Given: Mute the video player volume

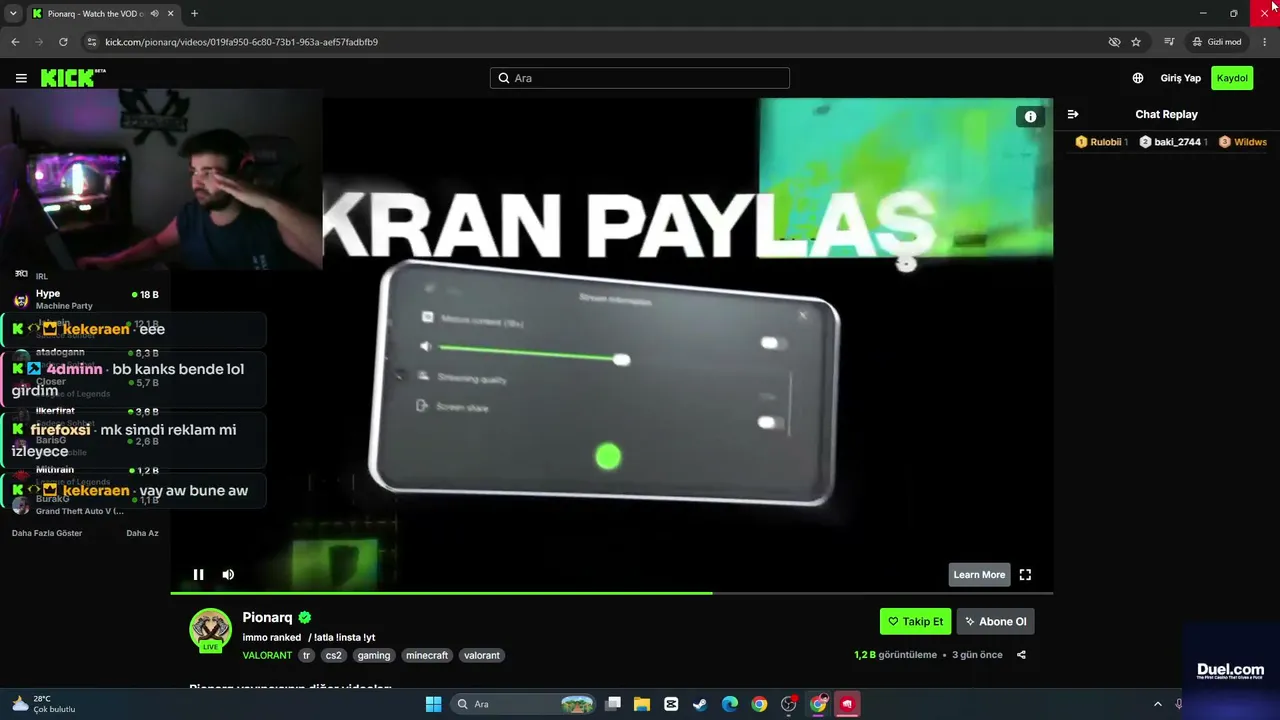Looking at the screenshot, I should [x=228, y=574].
